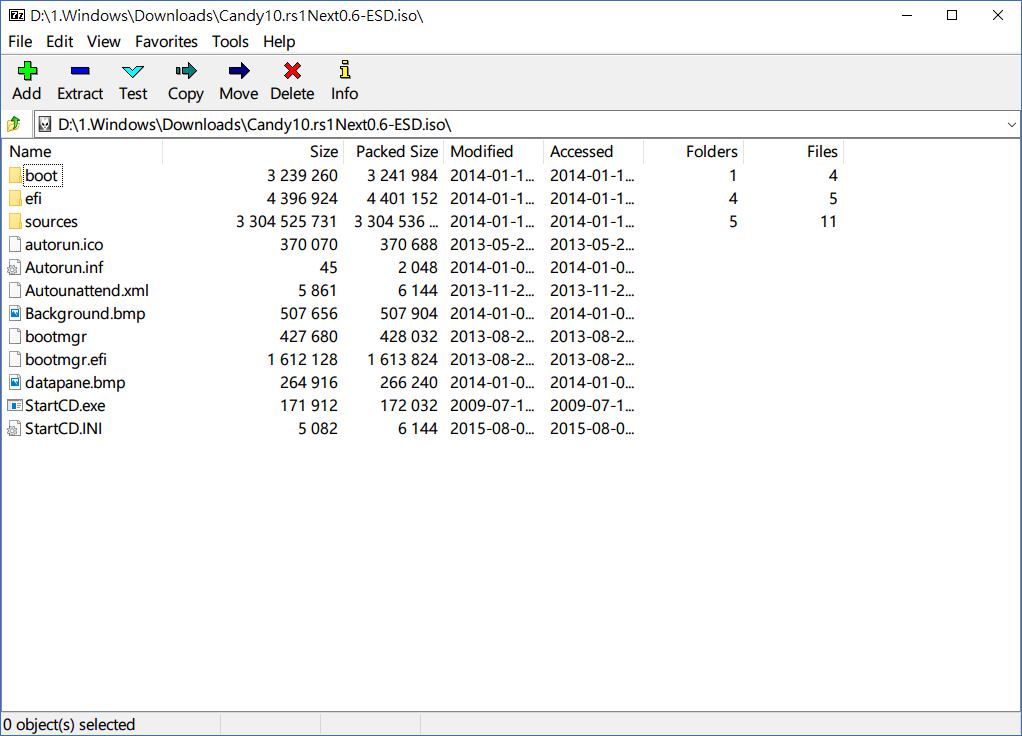
Task: Sort by the Accessed column header
Action: (x=593, y=151)
